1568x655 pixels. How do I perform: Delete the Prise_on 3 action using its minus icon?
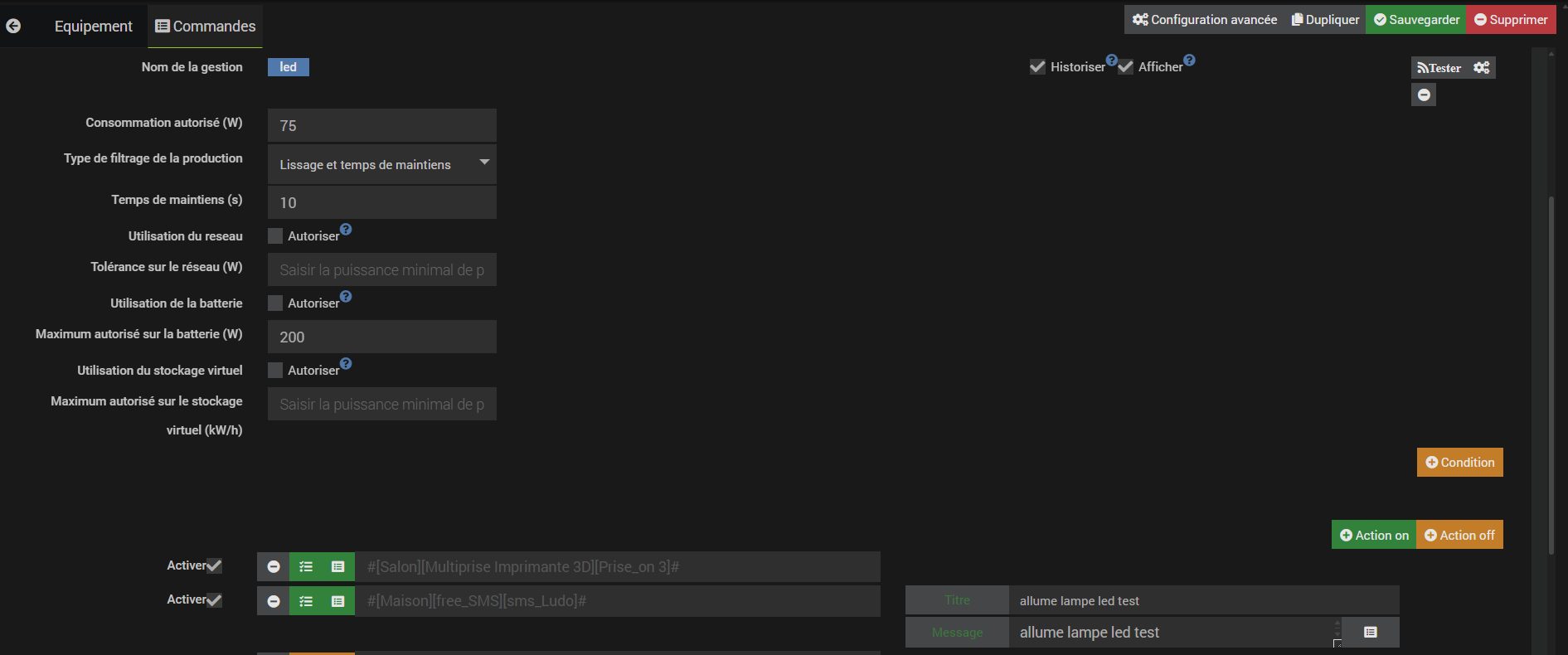274,567
